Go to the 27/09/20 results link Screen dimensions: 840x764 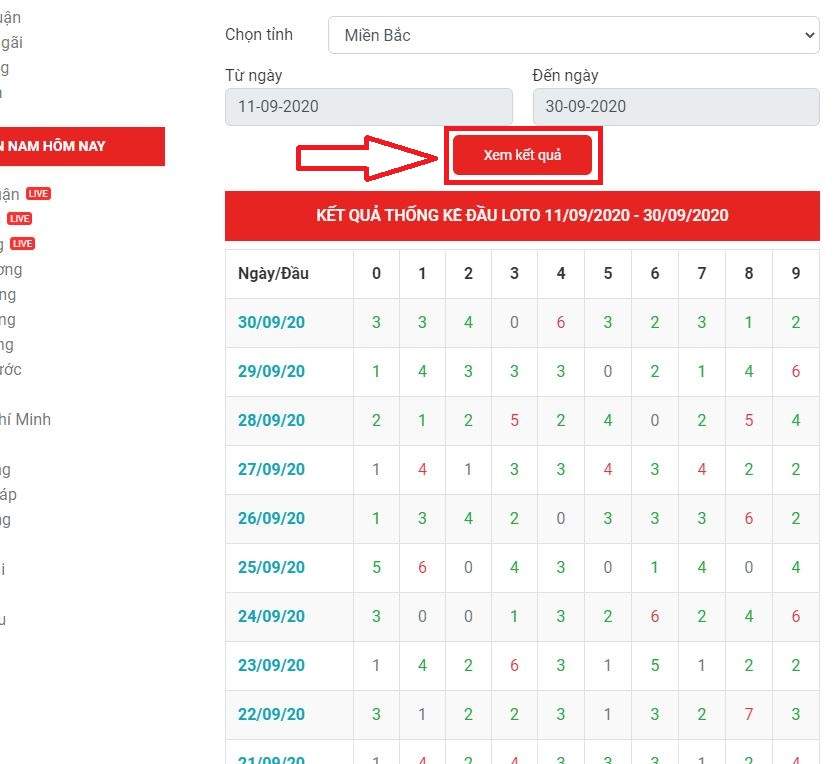click(271, 470)
